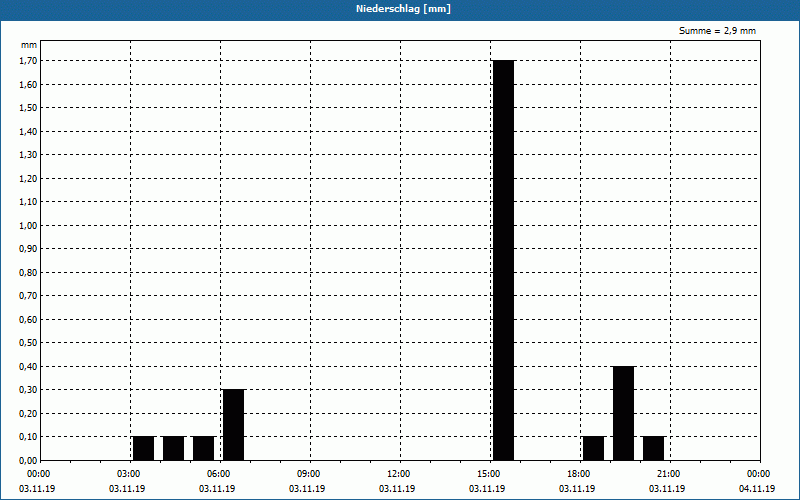Click the 12:00 time label on x-axis
This screenshot has height=500, width=800.
pyautogui.click(x=398, y=474)
